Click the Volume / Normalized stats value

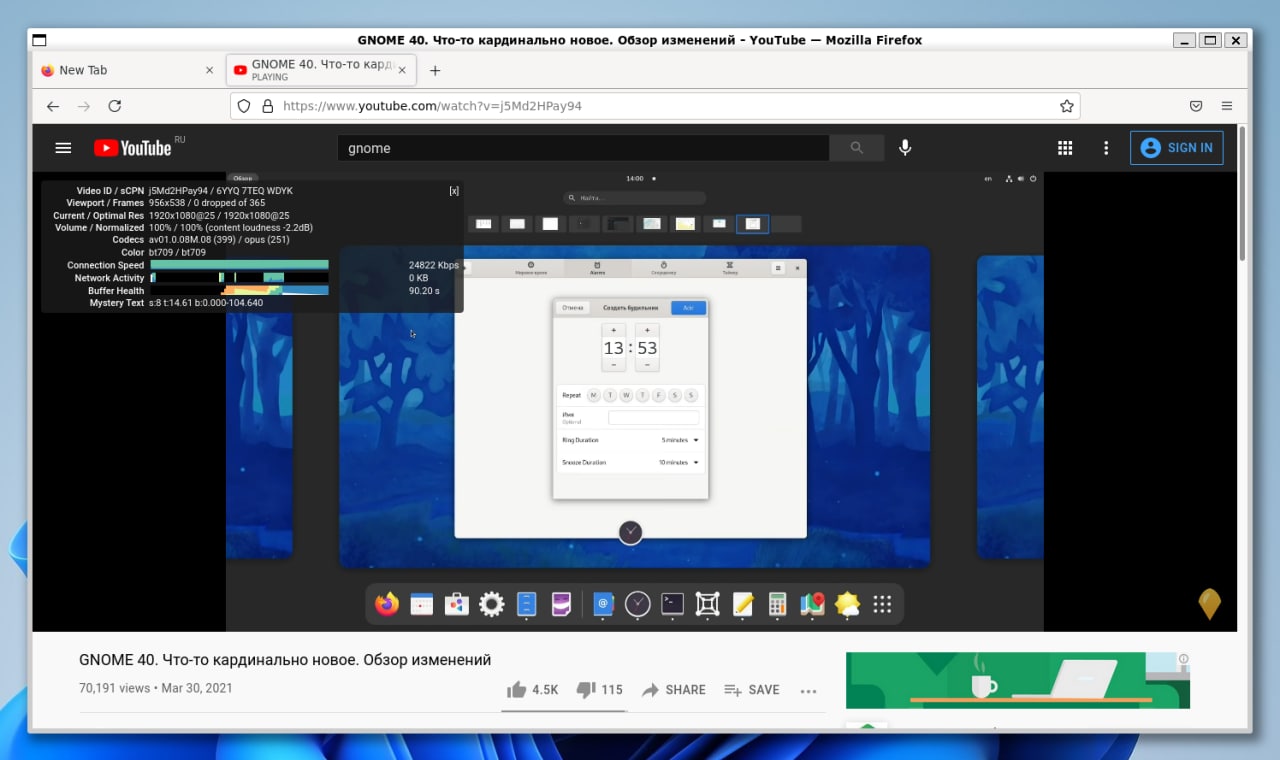[x=231, y=228]
